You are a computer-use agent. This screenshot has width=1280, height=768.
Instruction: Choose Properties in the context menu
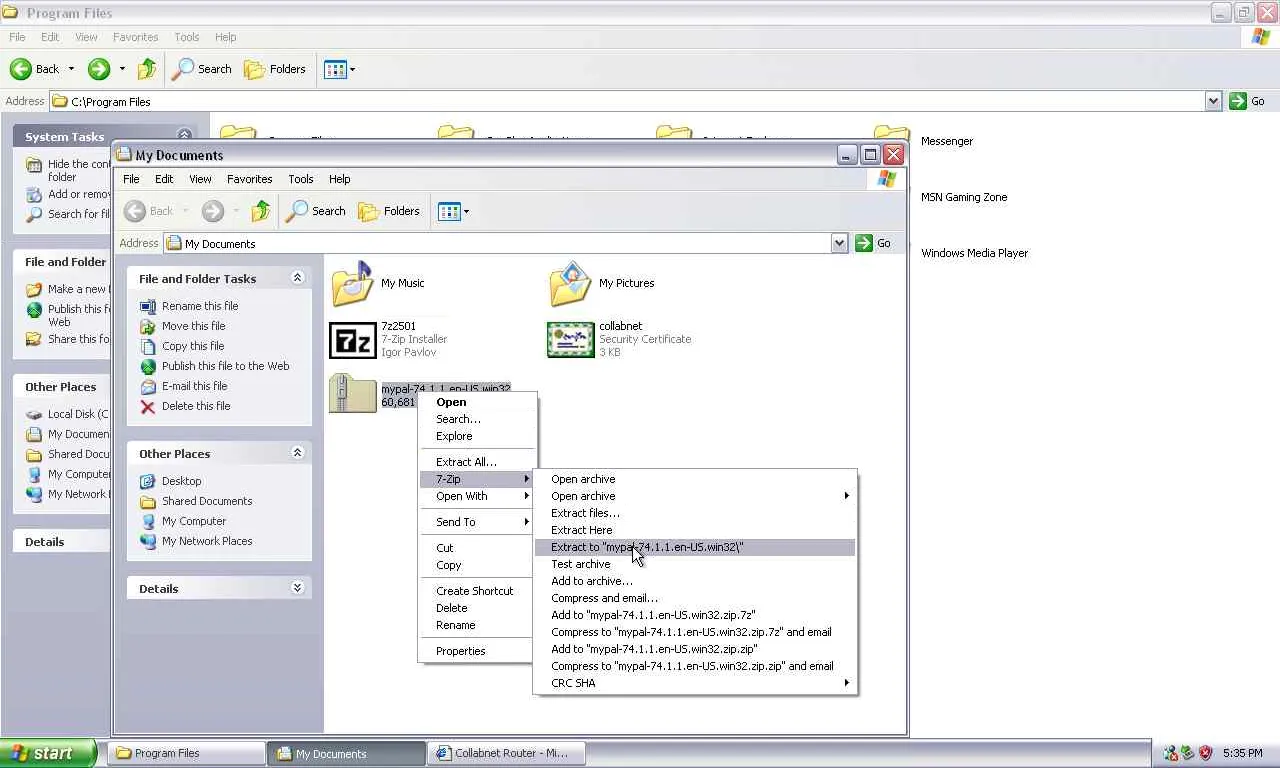tap(477, 651)
